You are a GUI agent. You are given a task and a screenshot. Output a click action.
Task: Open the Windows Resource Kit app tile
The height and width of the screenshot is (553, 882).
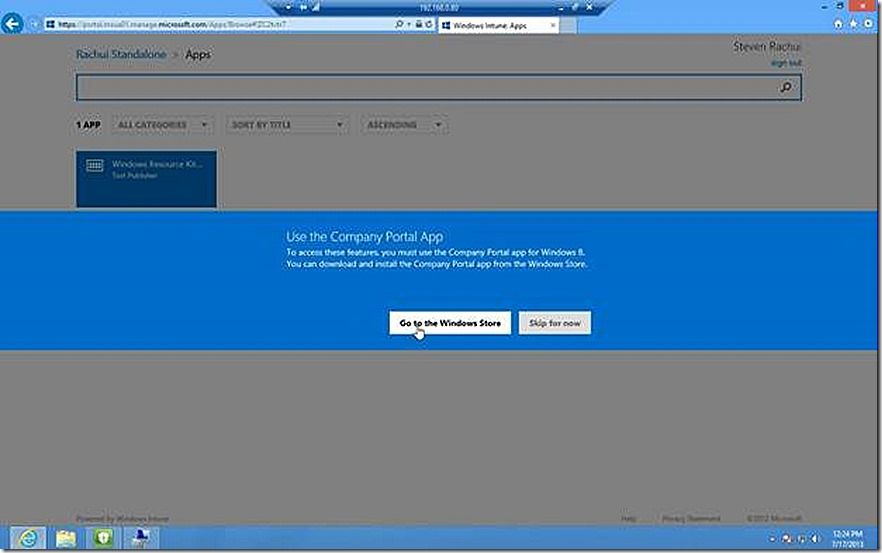146,179
